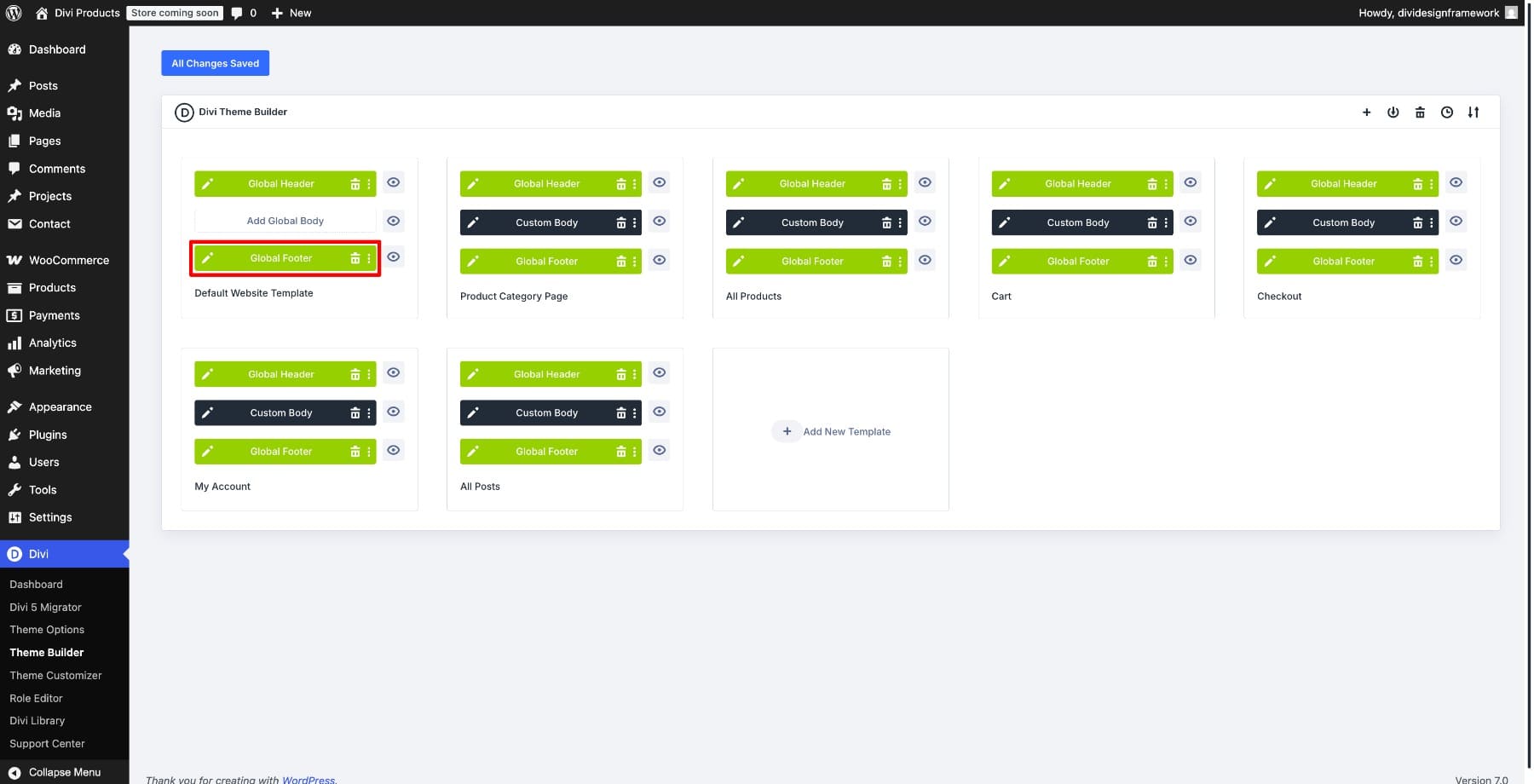Hide the Global Footer in Default Website Template
This screenshot has height=784, width=1534.
[x=393, y=257]
